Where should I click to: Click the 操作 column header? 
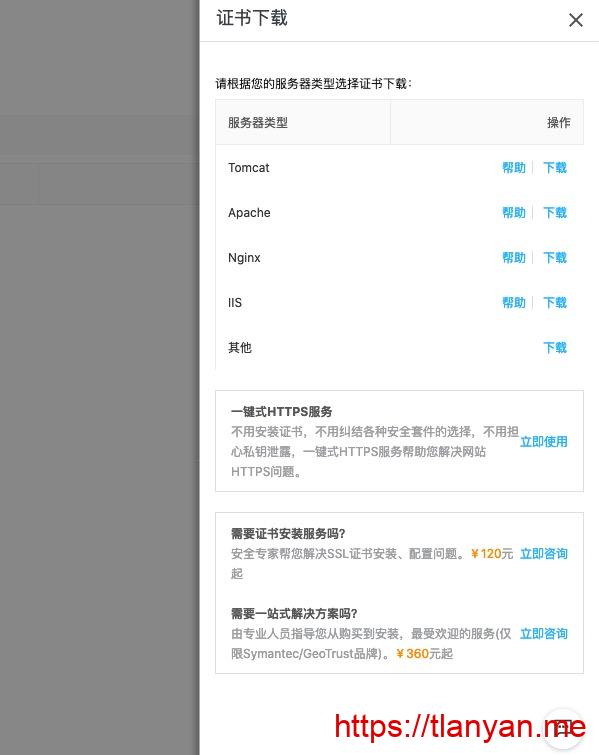(559, 123)
